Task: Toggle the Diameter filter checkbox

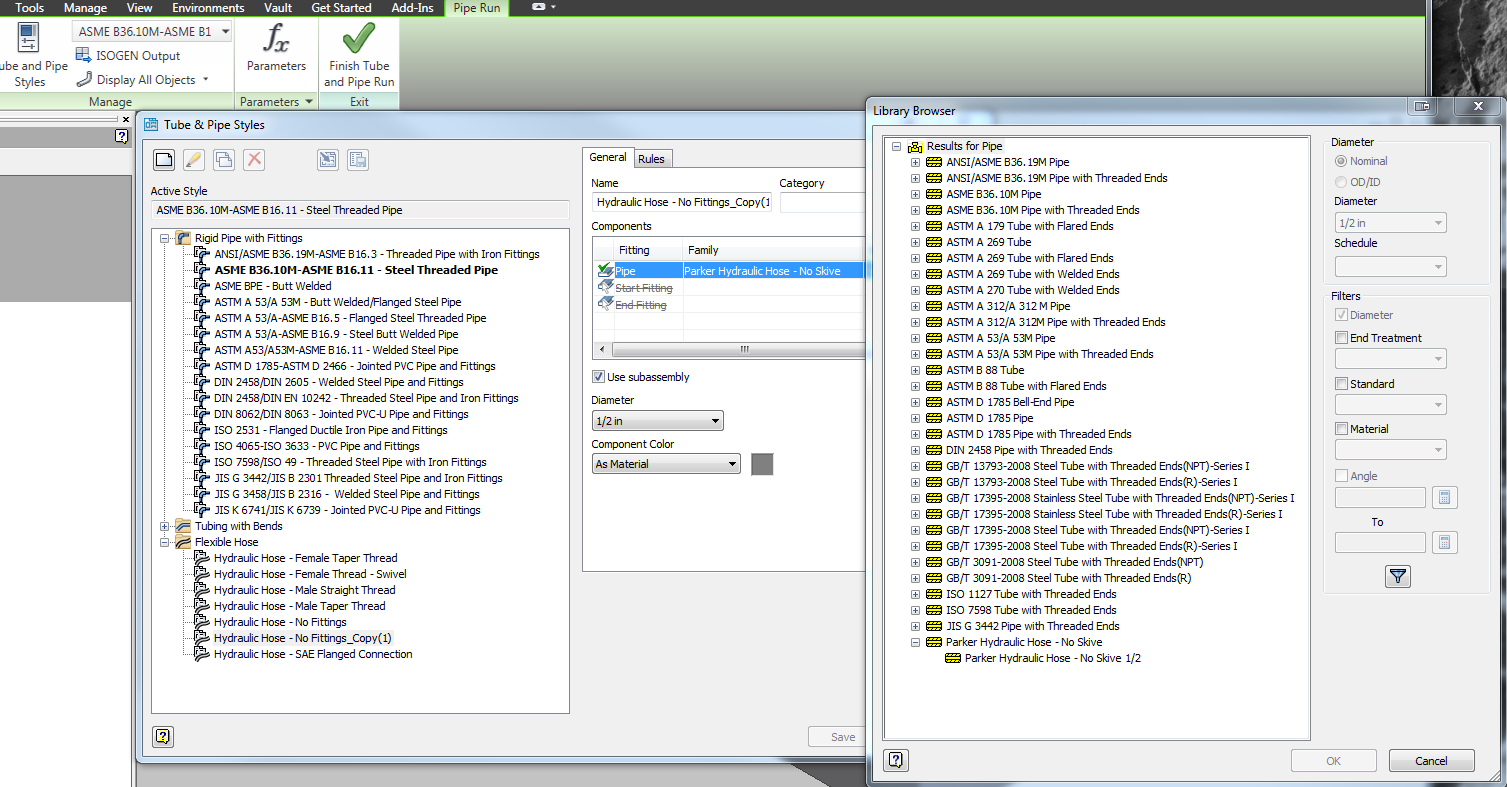Action: click(x=1341, y=315)
